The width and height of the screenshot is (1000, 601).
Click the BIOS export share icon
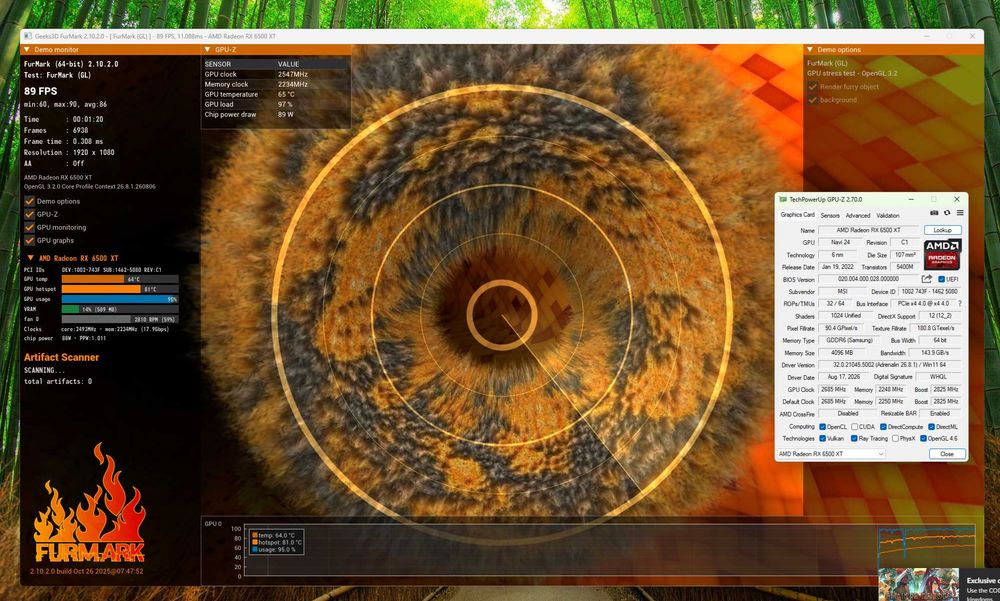927,279
